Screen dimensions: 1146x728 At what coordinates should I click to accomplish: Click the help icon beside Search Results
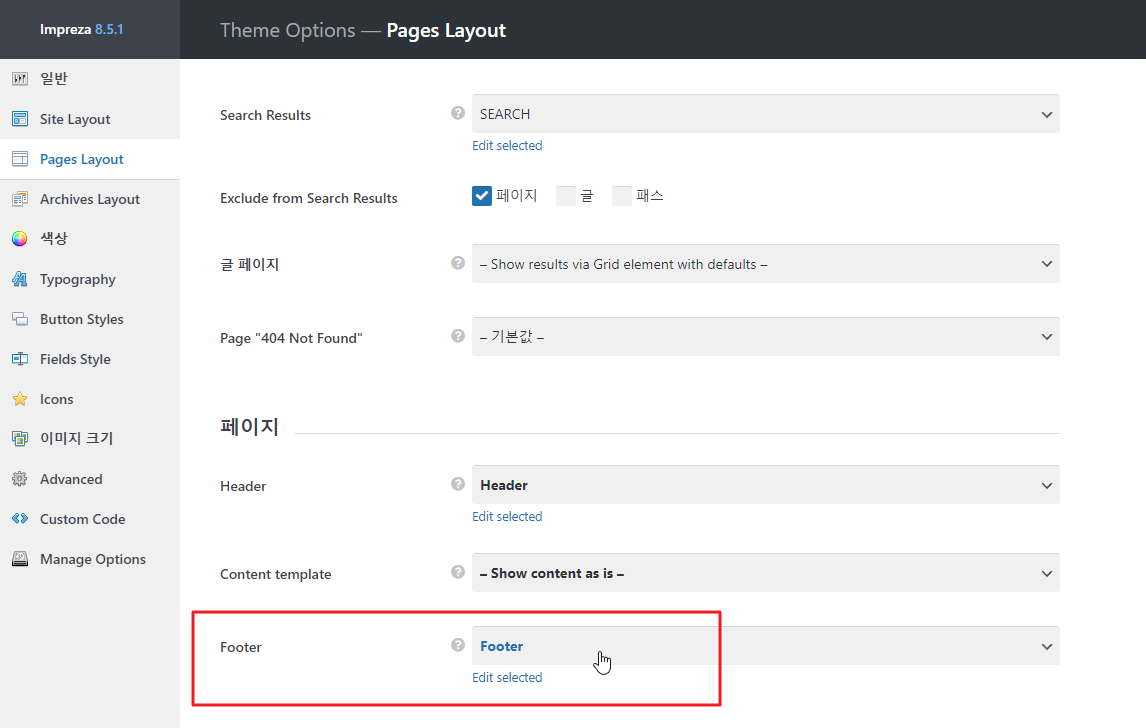coord(458,113)
